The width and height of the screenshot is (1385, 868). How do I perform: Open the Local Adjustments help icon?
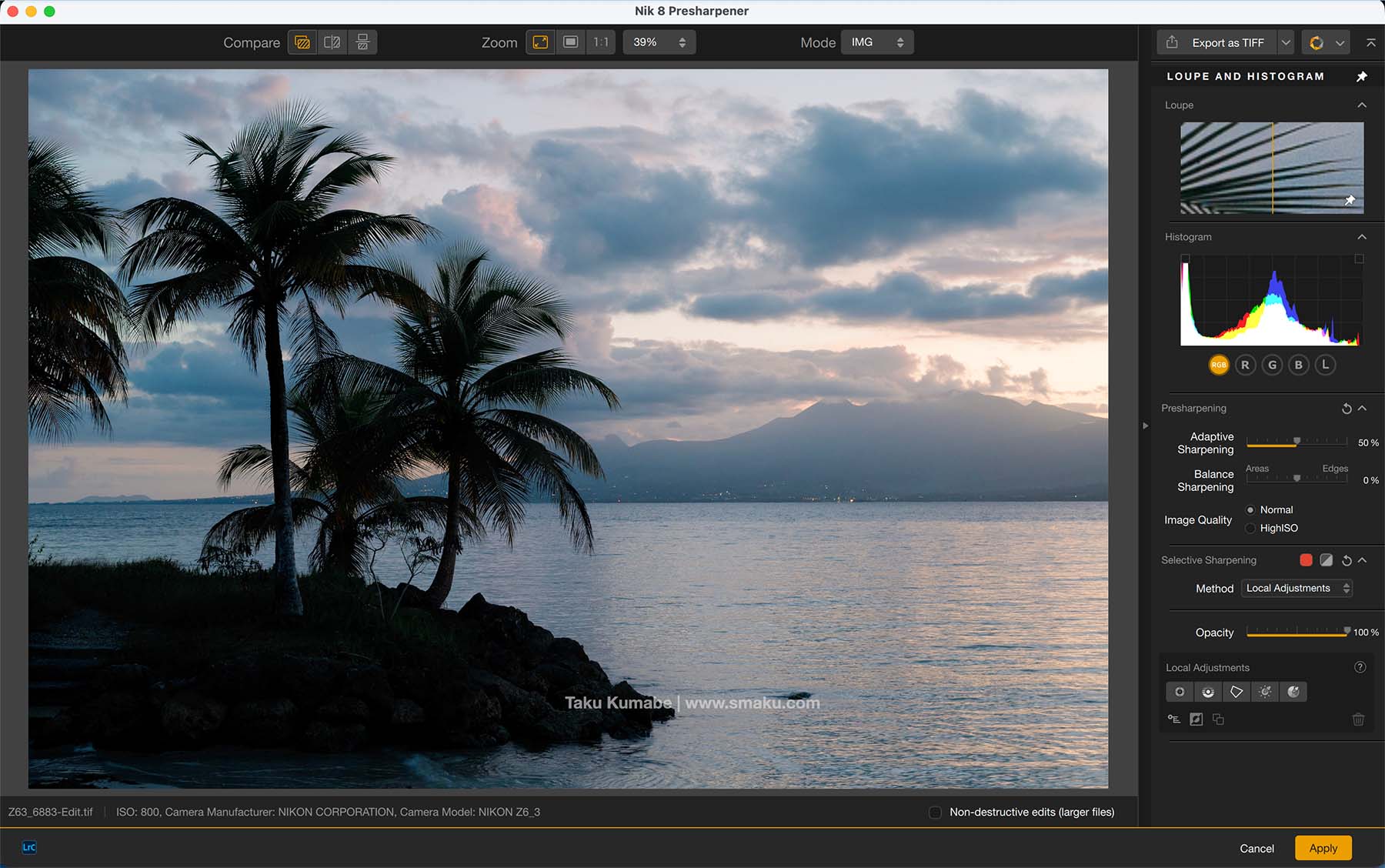[x=1360, y=667]
